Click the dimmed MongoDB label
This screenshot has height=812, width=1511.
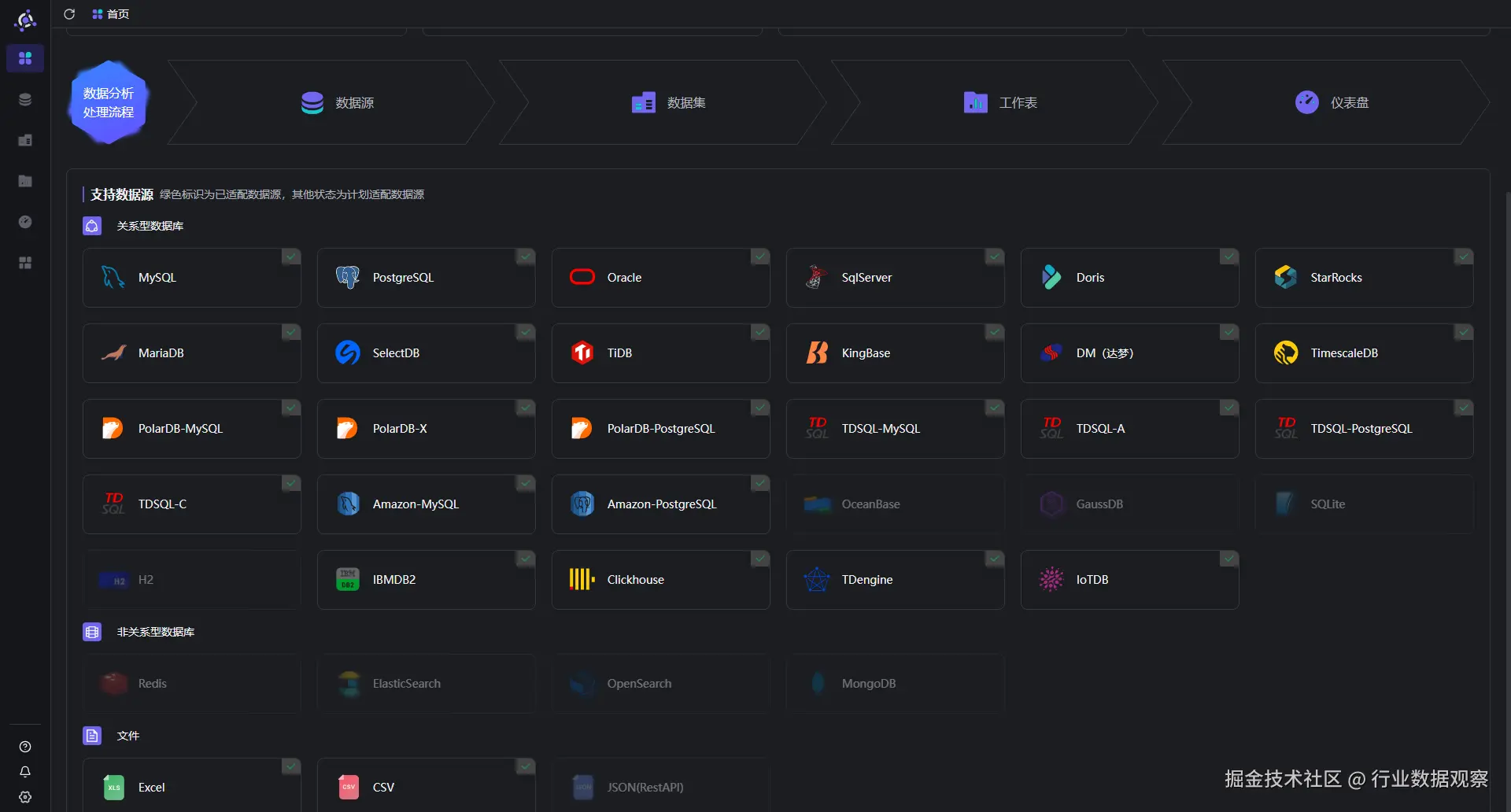coord(869,684)
